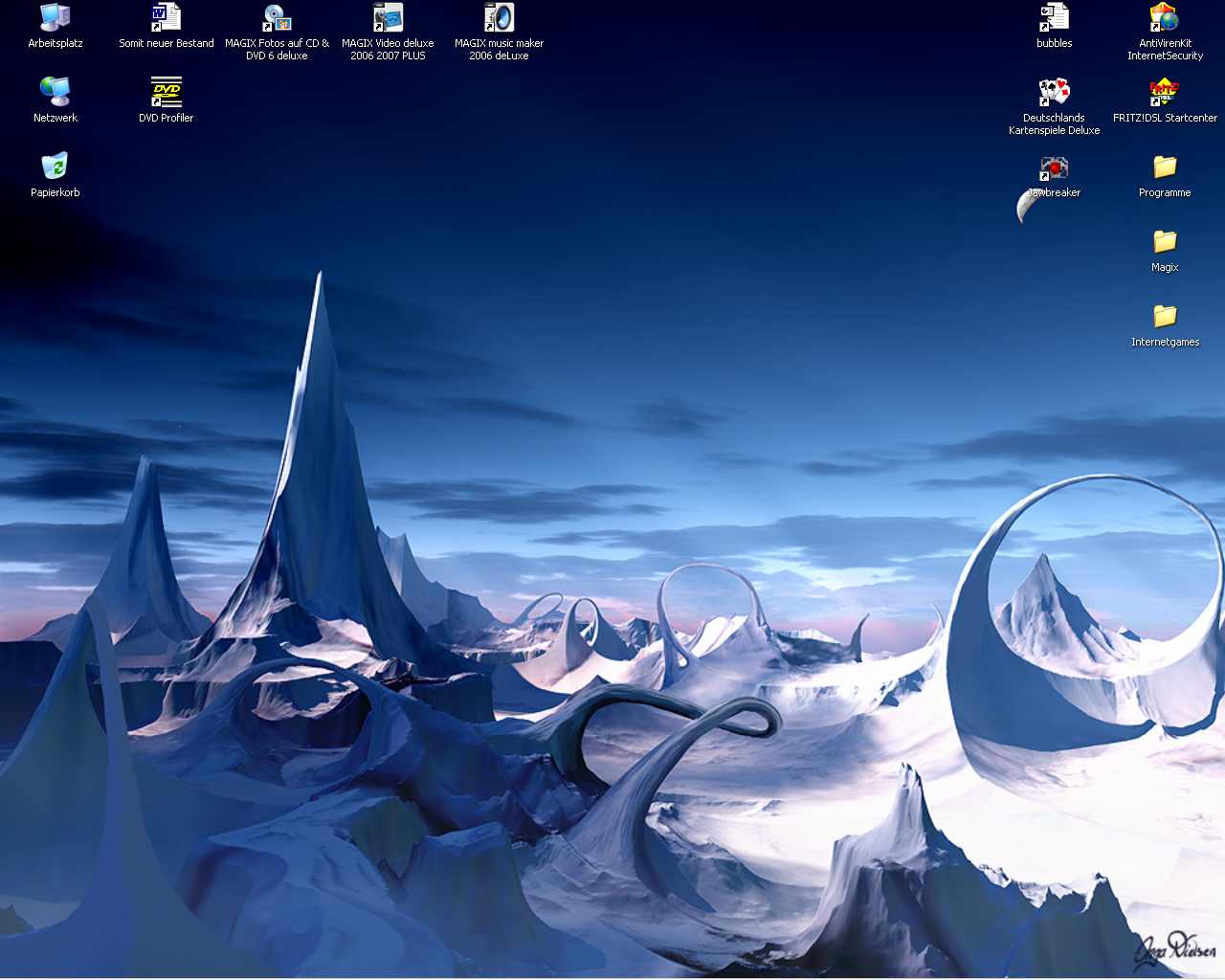The height and width of the screenshot is (980, 1225).
Task: Click the 'FRITZ!DSL Startcenter' text label
Action: [1165, 118]
